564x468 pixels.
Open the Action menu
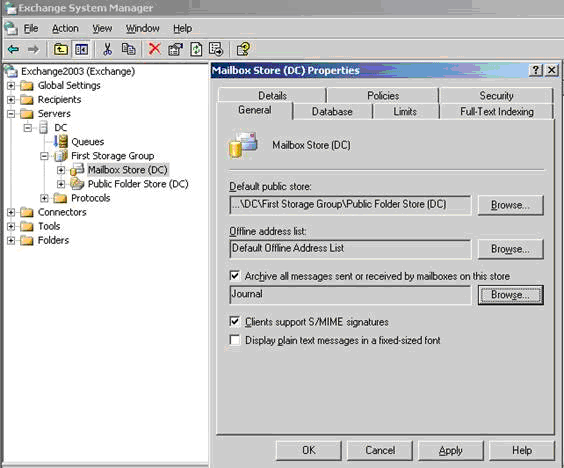(x=65, y=28)
